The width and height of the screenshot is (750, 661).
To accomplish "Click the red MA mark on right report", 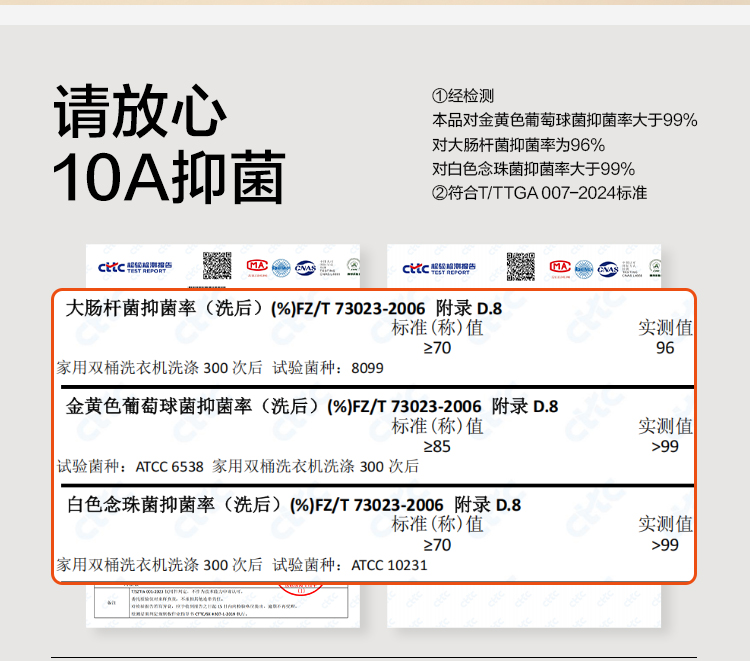I will (x=558, y=267).
